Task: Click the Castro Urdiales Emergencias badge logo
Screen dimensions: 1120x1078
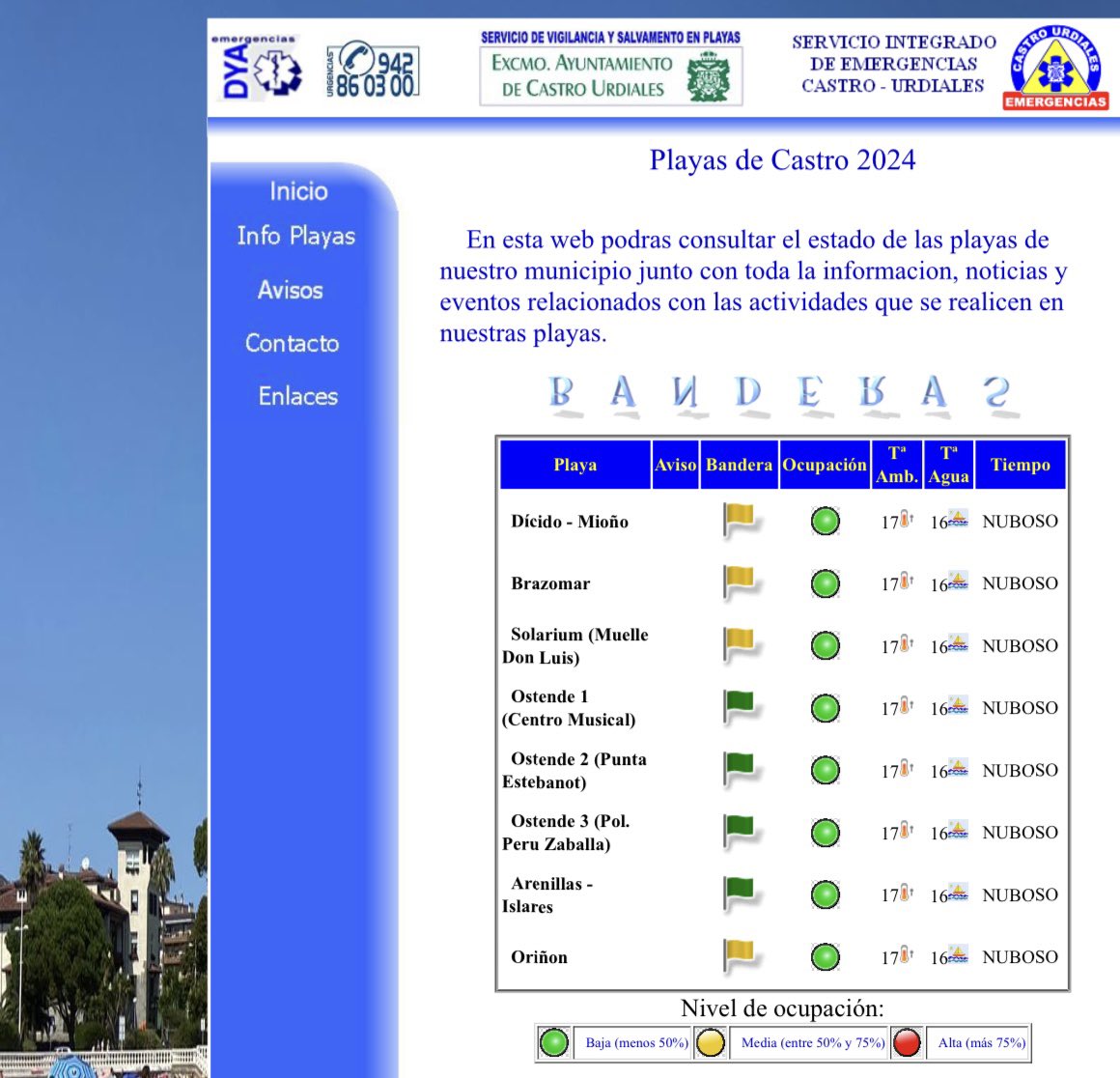Action: point(1055,68)
